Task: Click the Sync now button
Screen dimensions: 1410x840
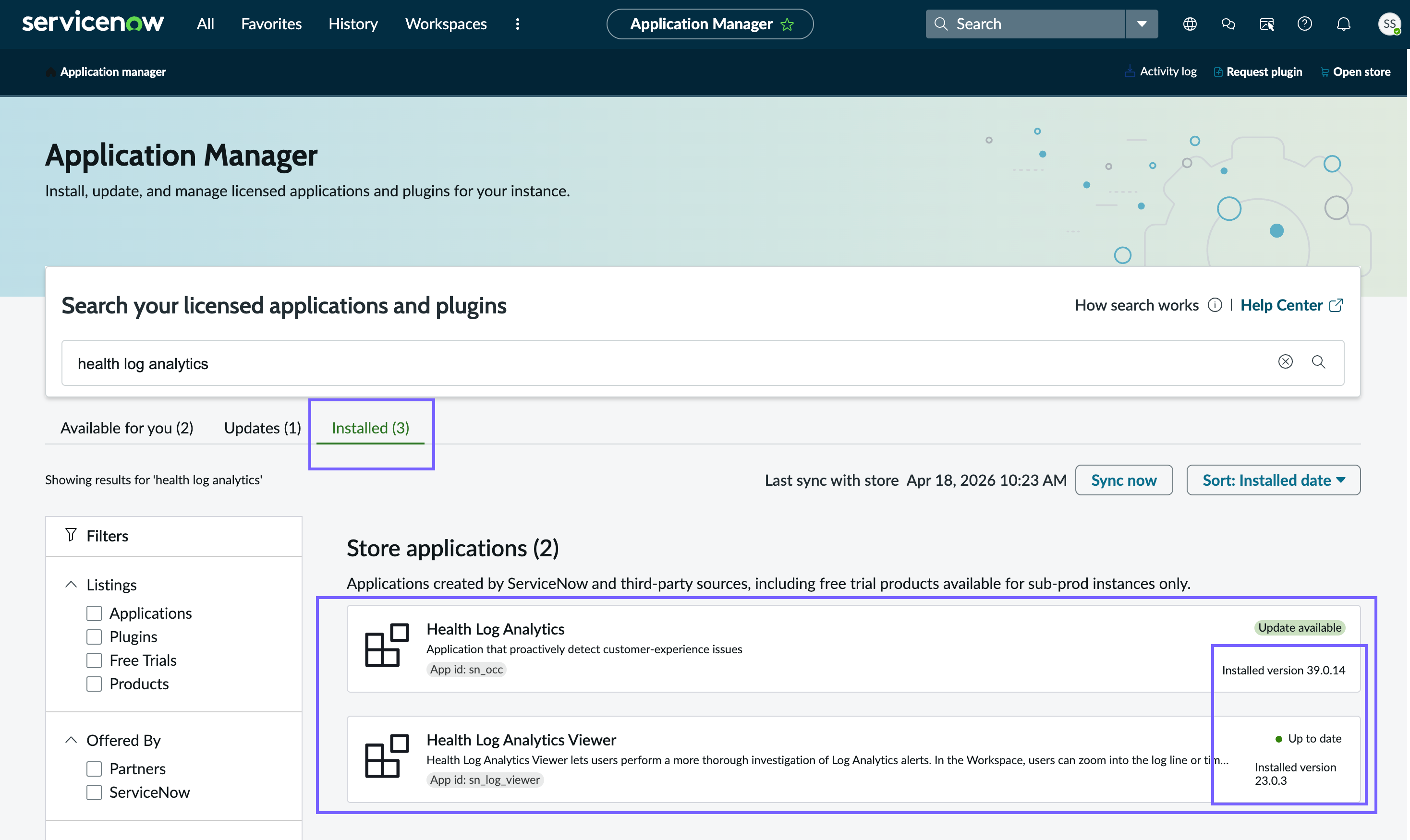Action: pos(1123,480)
